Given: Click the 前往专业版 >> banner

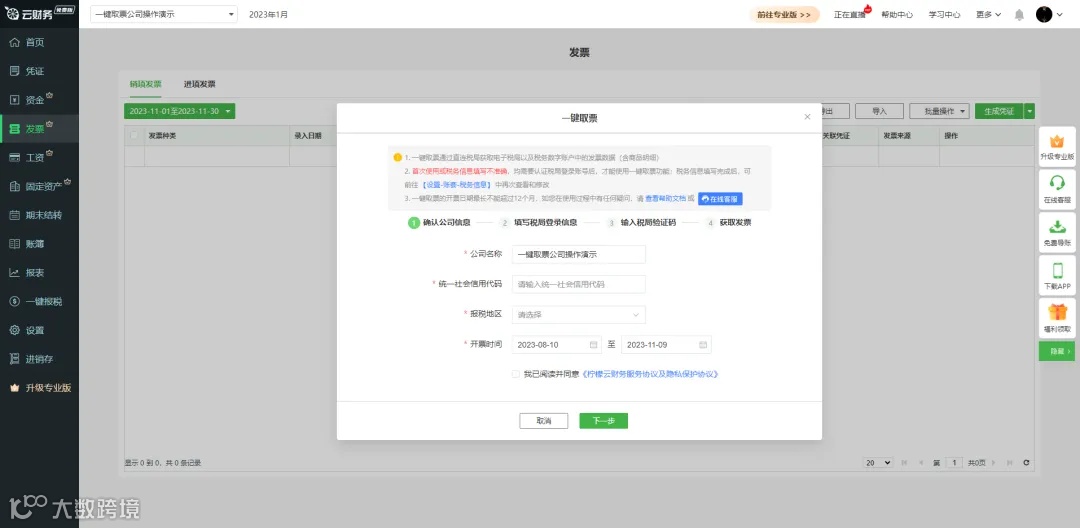Looking at the screenshot, I should click(785, 14).
